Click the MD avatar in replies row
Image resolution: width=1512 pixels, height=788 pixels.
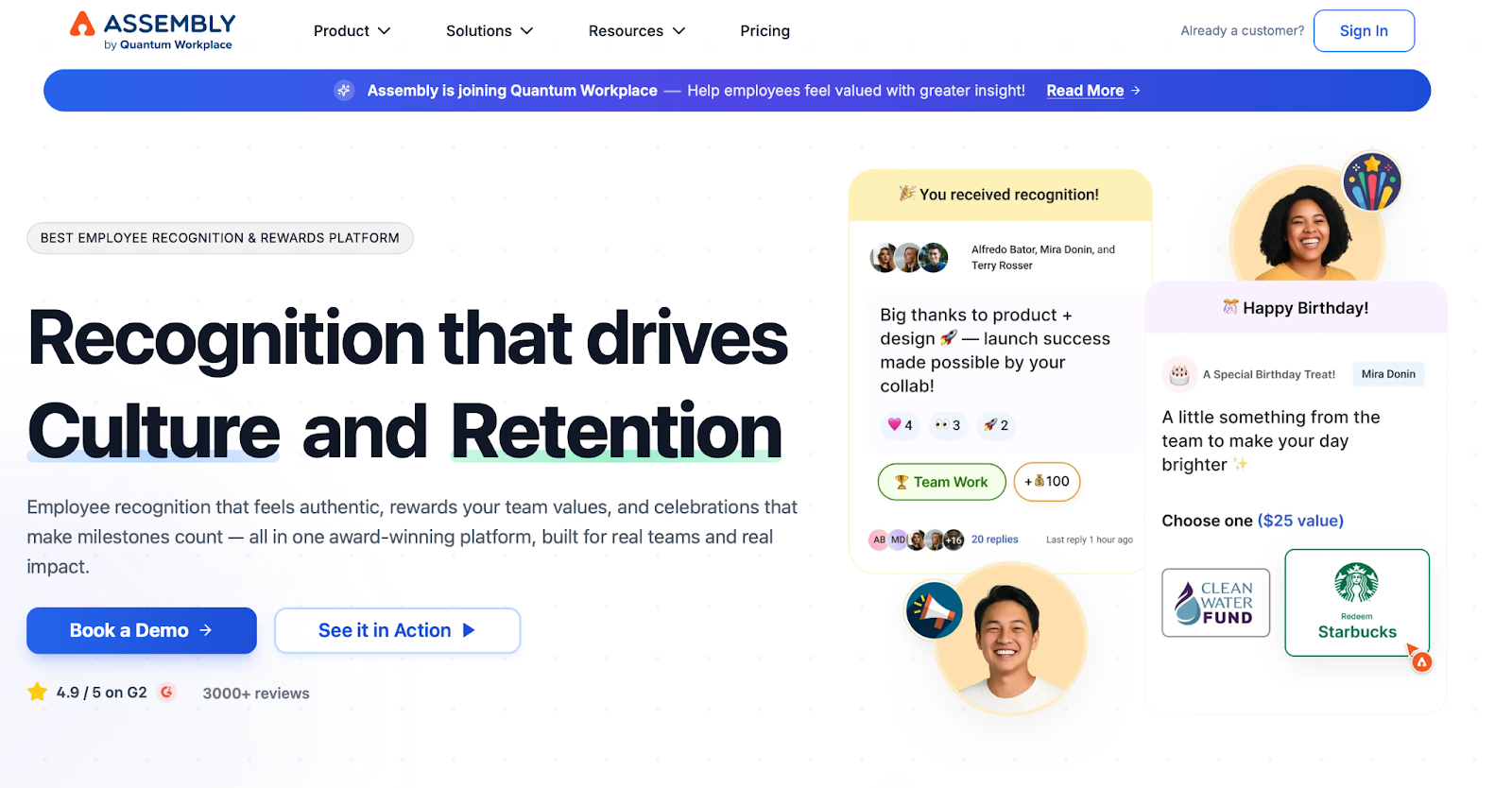(x=898, y=540)
